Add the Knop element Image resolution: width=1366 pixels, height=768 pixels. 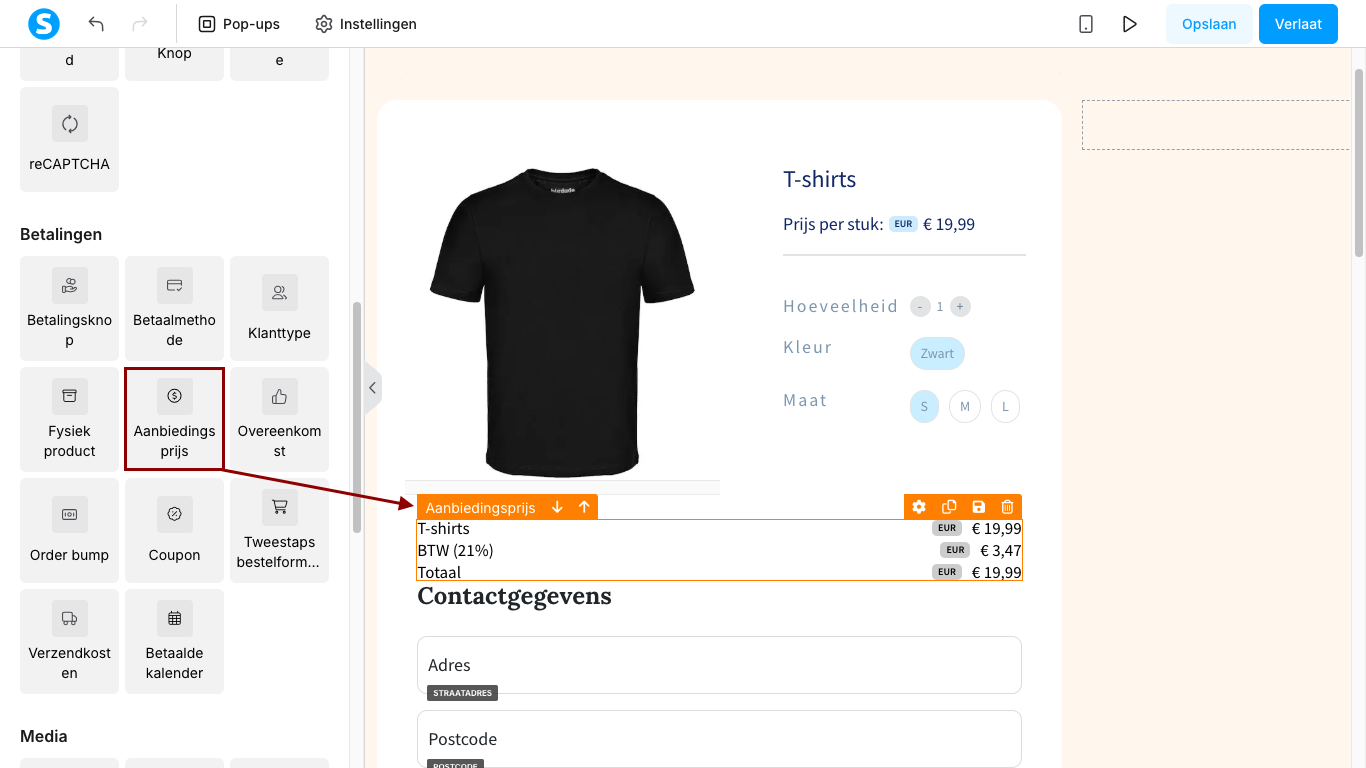[174, 63]
